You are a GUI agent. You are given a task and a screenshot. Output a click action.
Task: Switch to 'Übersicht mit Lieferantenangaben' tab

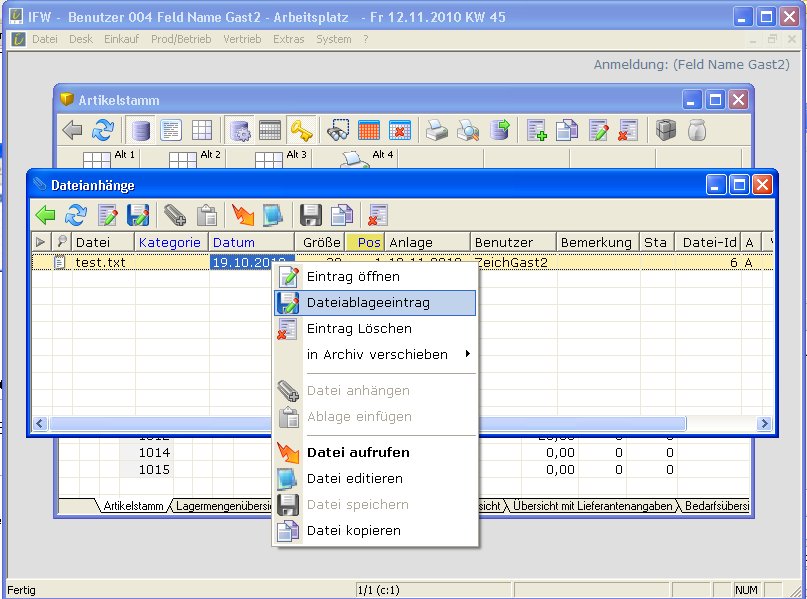click(x=593, y=506)
